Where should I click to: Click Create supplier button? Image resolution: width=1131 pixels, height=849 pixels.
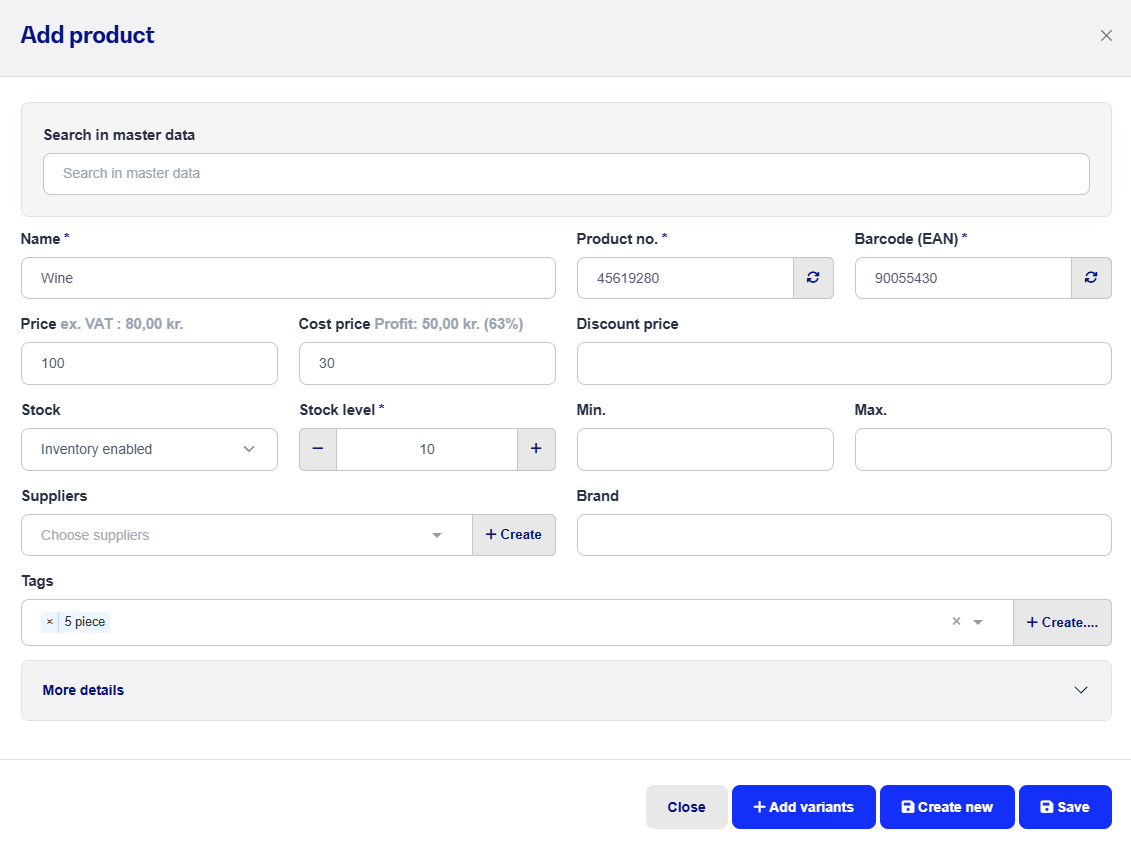point(514,535)
